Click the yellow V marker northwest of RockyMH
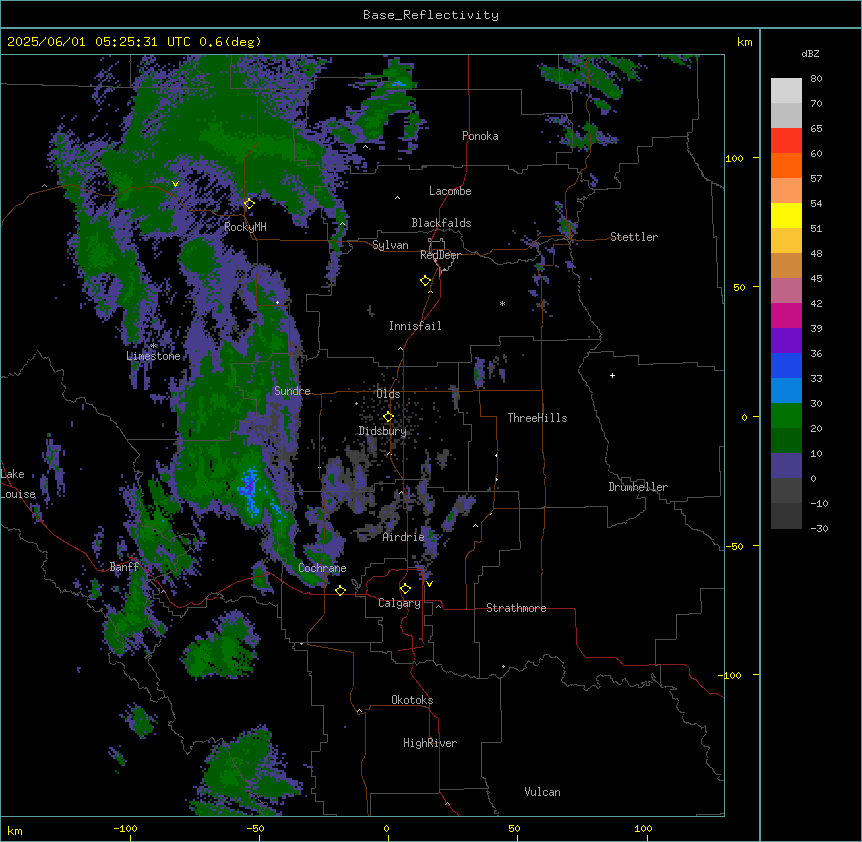 coord(175,184)
